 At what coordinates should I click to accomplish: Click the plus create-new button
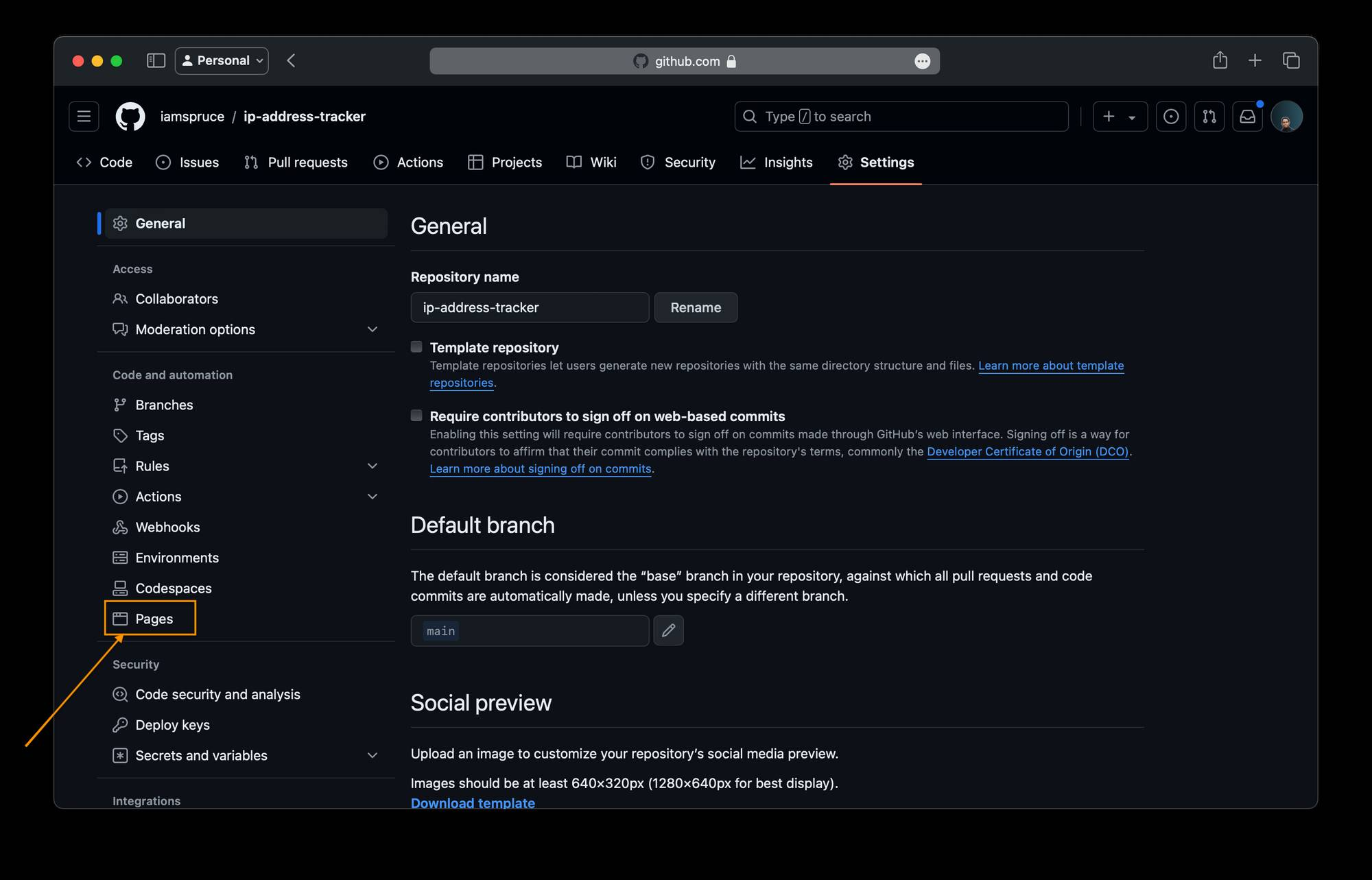(1109, 117)
